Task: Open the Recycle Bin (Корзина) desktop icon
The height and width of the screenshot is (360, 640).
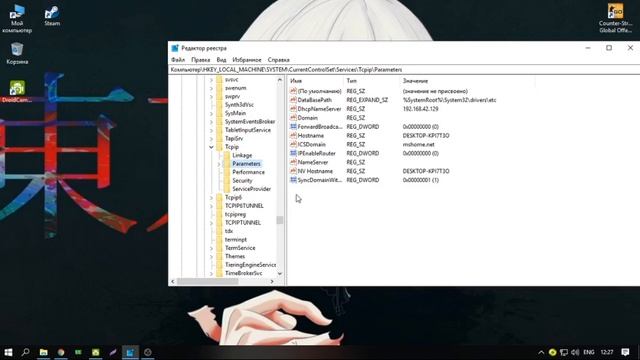Action: pos(17,53)
